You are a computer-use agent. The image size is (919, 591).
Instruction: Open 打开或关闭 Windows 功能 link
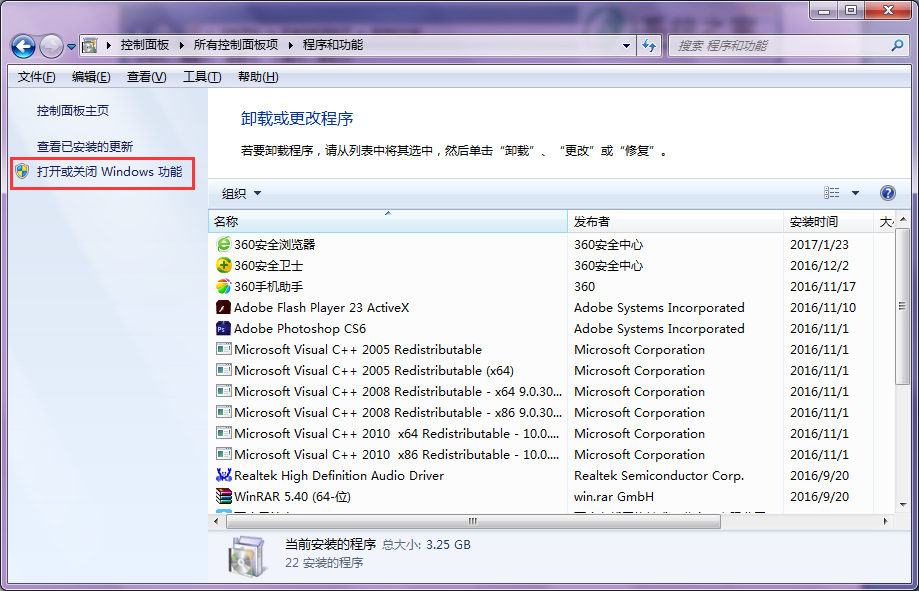110,172
